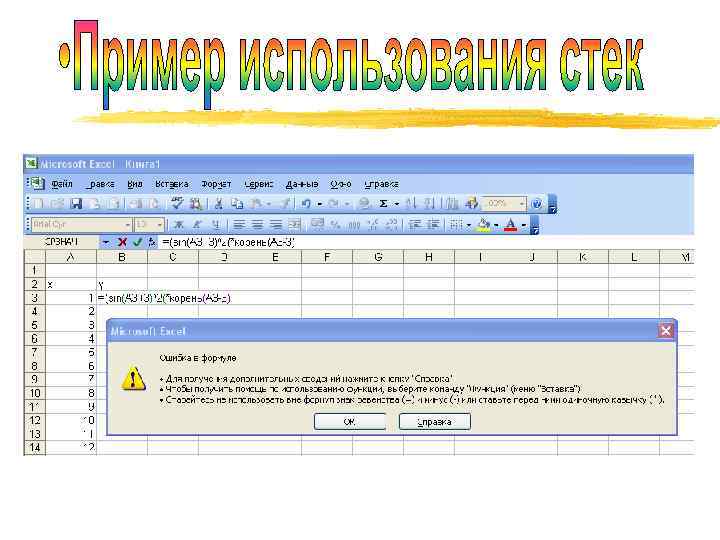Click OK in the error dialog
The height and width of the screenshot is (540, 720).
click(350, 422)
